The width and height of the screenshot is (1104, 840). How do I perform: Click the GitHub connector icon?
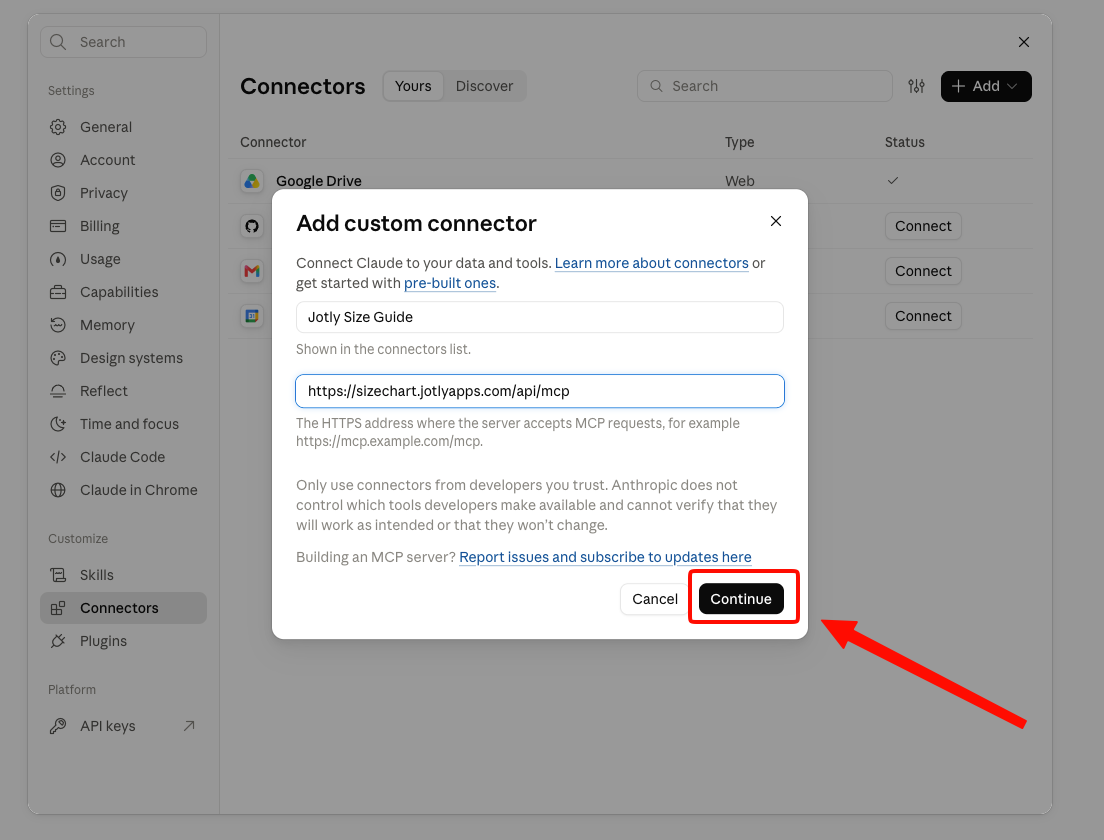[251, 226]
